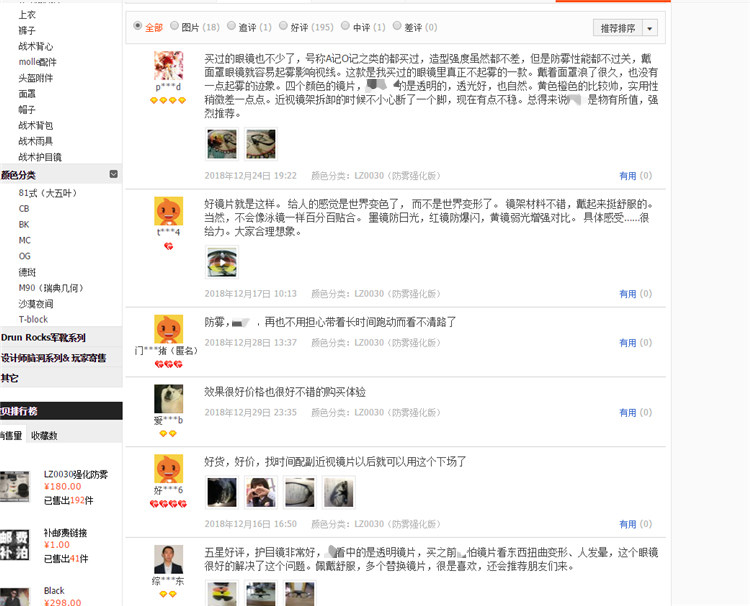This screenshot has width=750, height=606.
Task: Open 补邮费链接 product link
Action: (x=65, y=533)
